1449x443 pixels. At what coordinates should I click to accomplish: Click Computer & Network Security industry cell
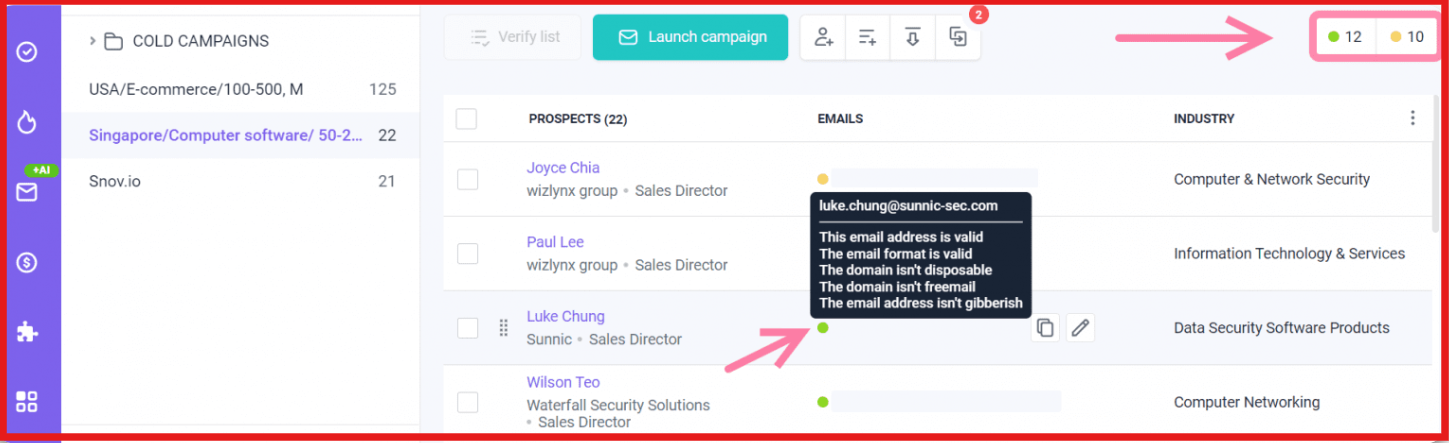1272,179
